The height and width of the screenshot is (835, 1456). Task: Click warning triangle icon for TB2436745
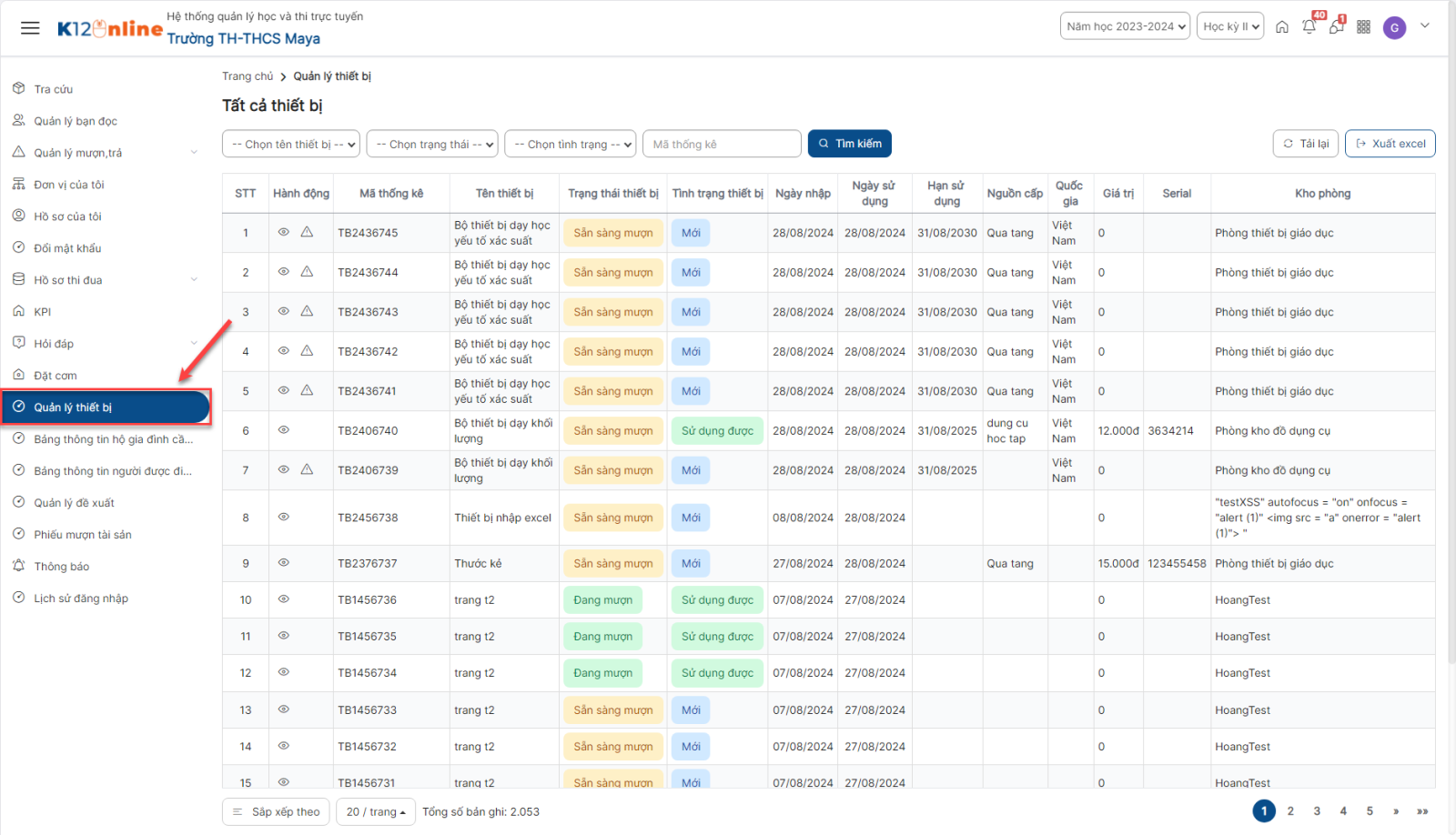coord(307,232)
